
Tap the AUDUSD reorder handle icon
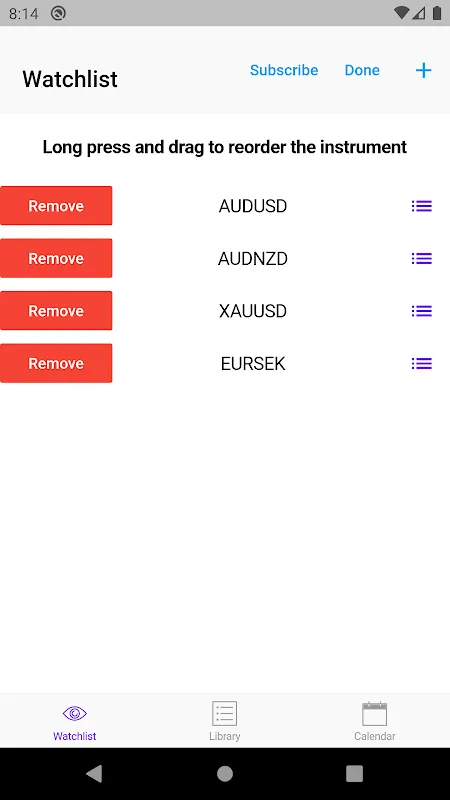[x=421, y=206]
